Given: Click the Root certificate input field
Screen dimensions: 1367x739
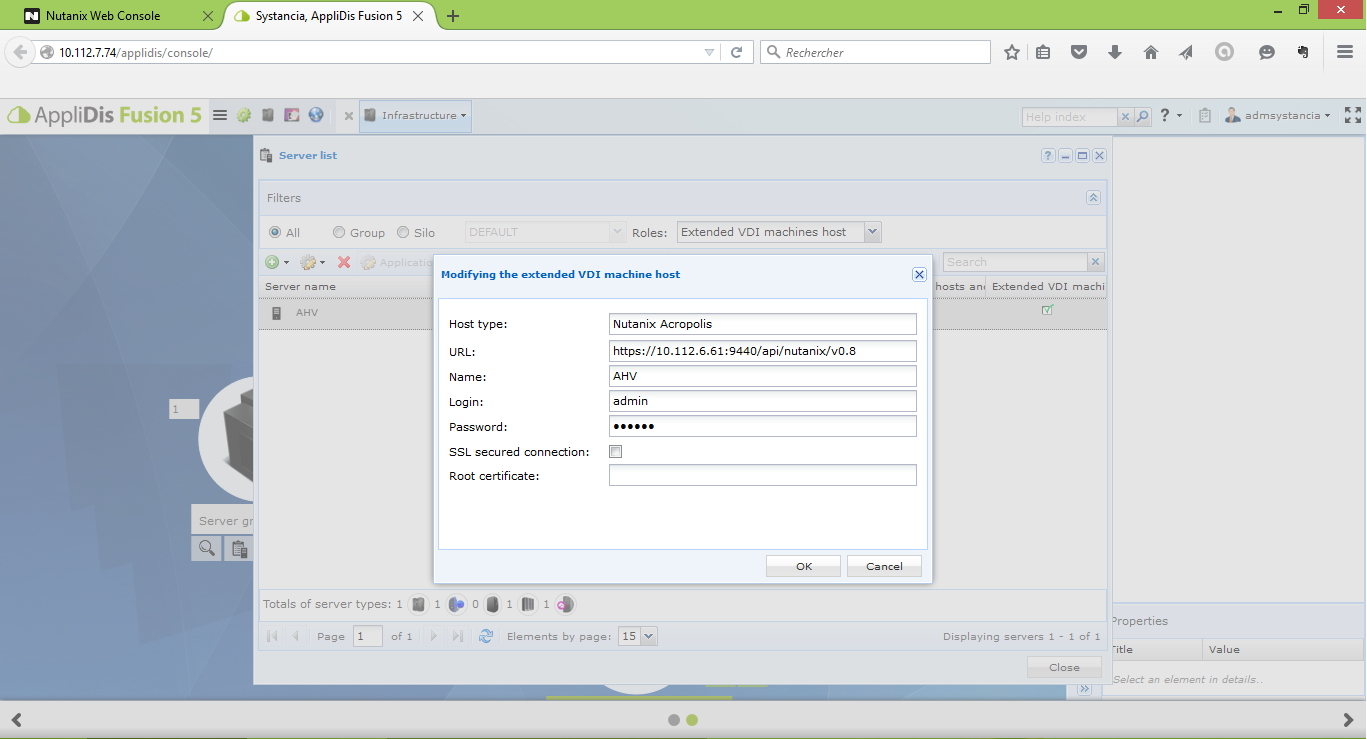Looking at the screenshot, I should (762, 476).
